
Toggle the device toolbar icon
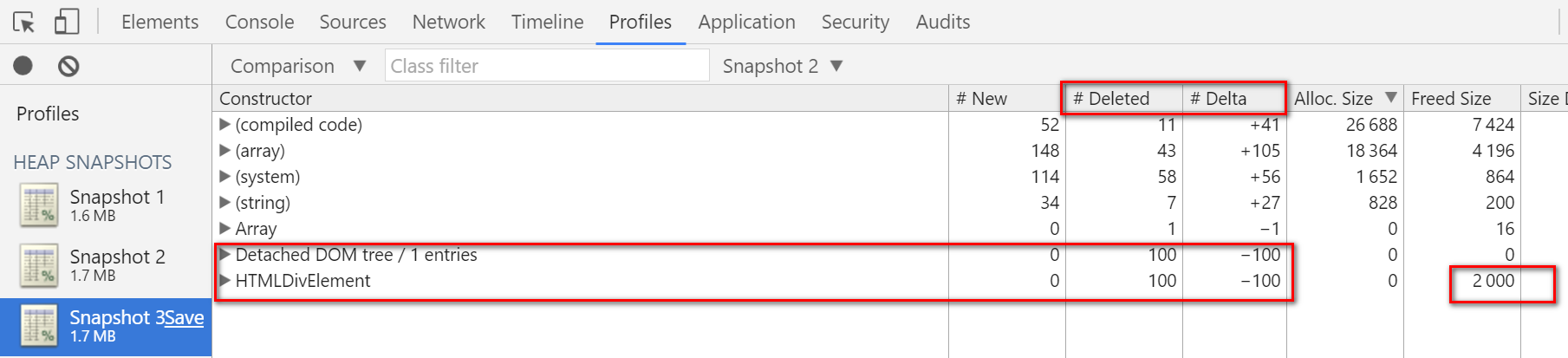[67, 22]
